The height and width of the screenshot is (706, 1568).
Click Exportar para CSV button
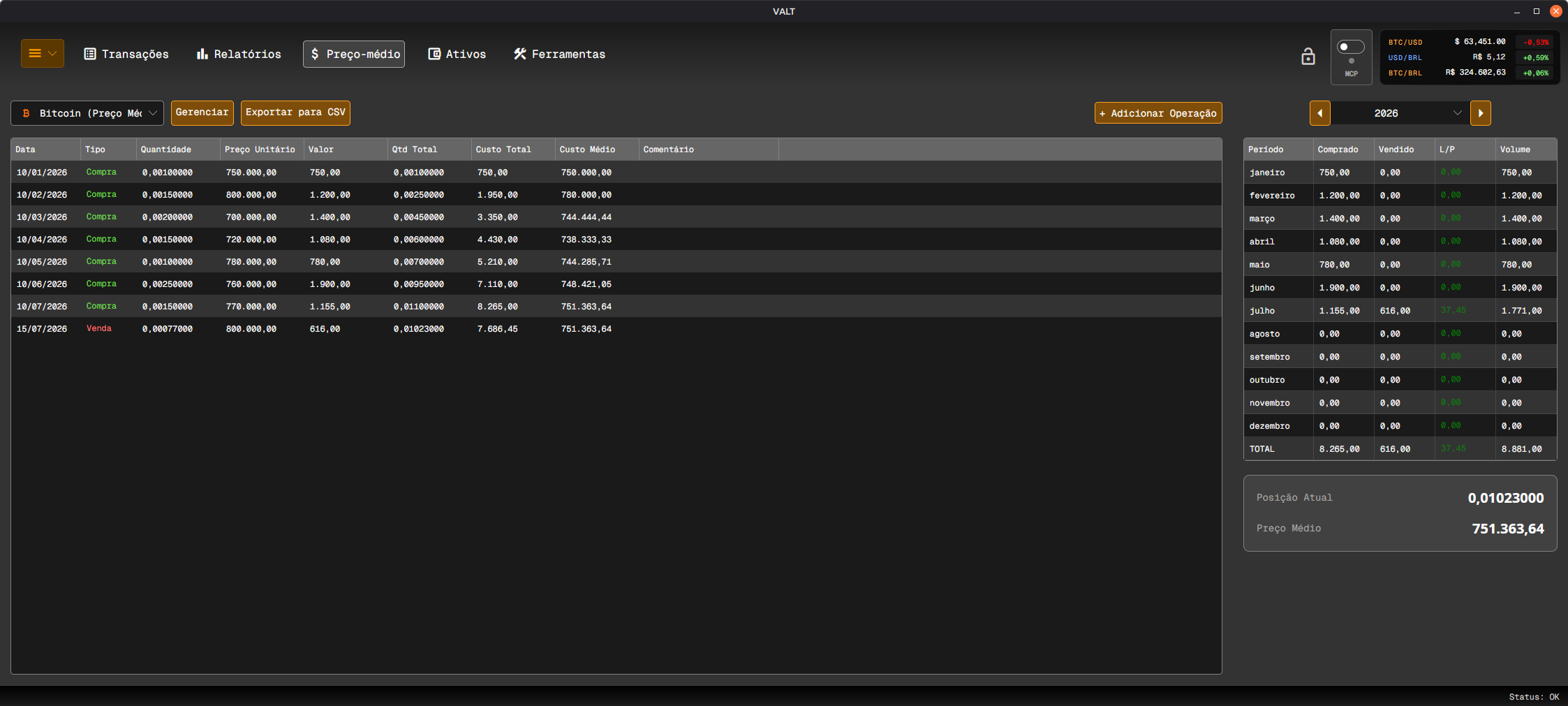pos(295,112)
